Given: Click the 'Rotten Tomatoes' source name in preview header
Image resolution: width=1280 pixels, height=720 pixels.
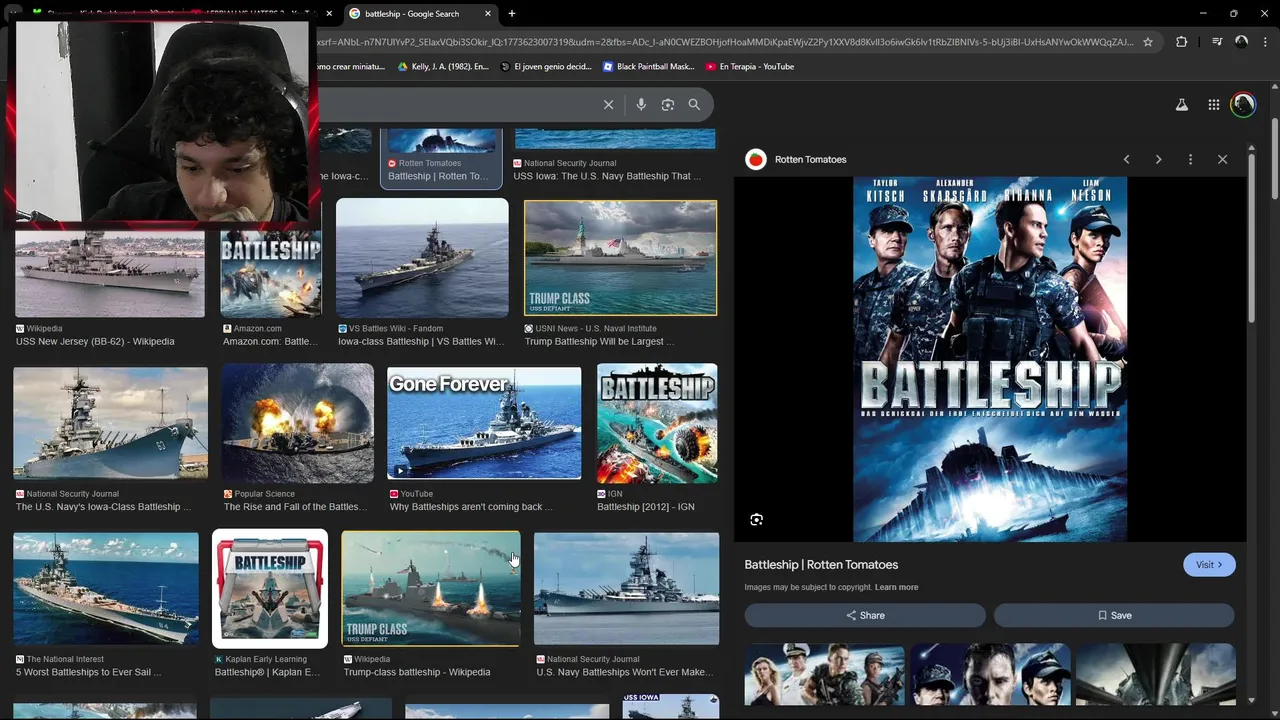Looking at the screenshot, I should coord(810,159).
